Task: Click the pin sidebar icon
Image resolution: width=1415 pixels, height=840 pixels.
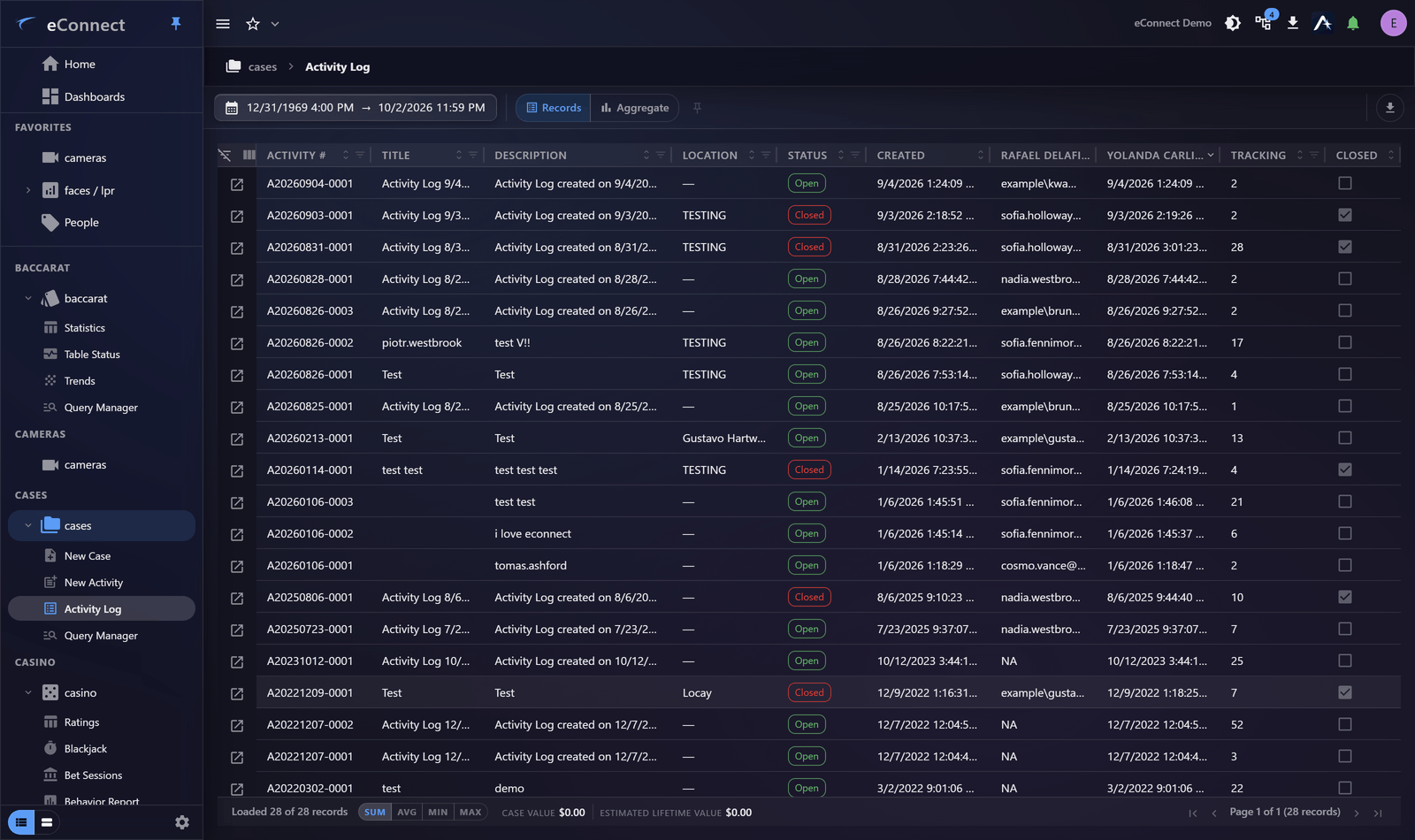Action: point(176,24)
